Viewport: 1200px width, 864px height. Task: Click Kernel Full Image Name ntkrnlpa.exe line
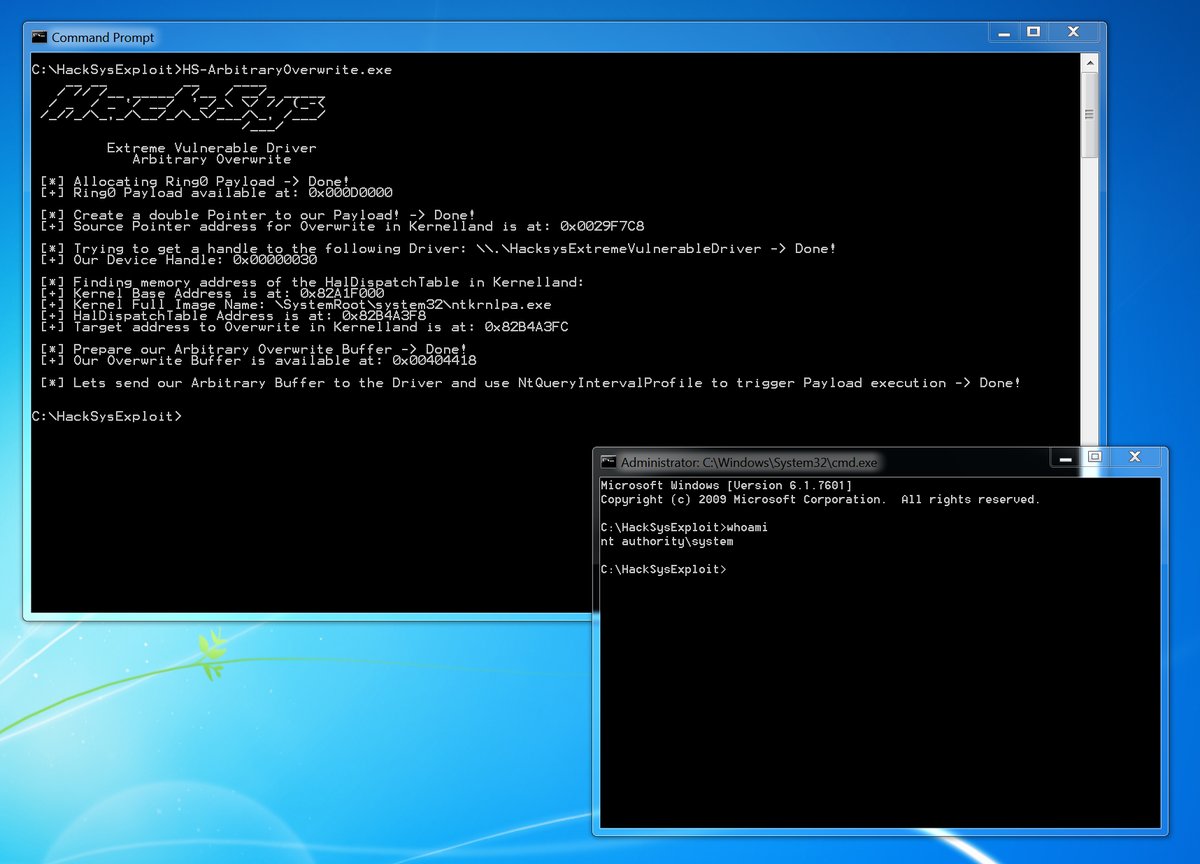296,304
